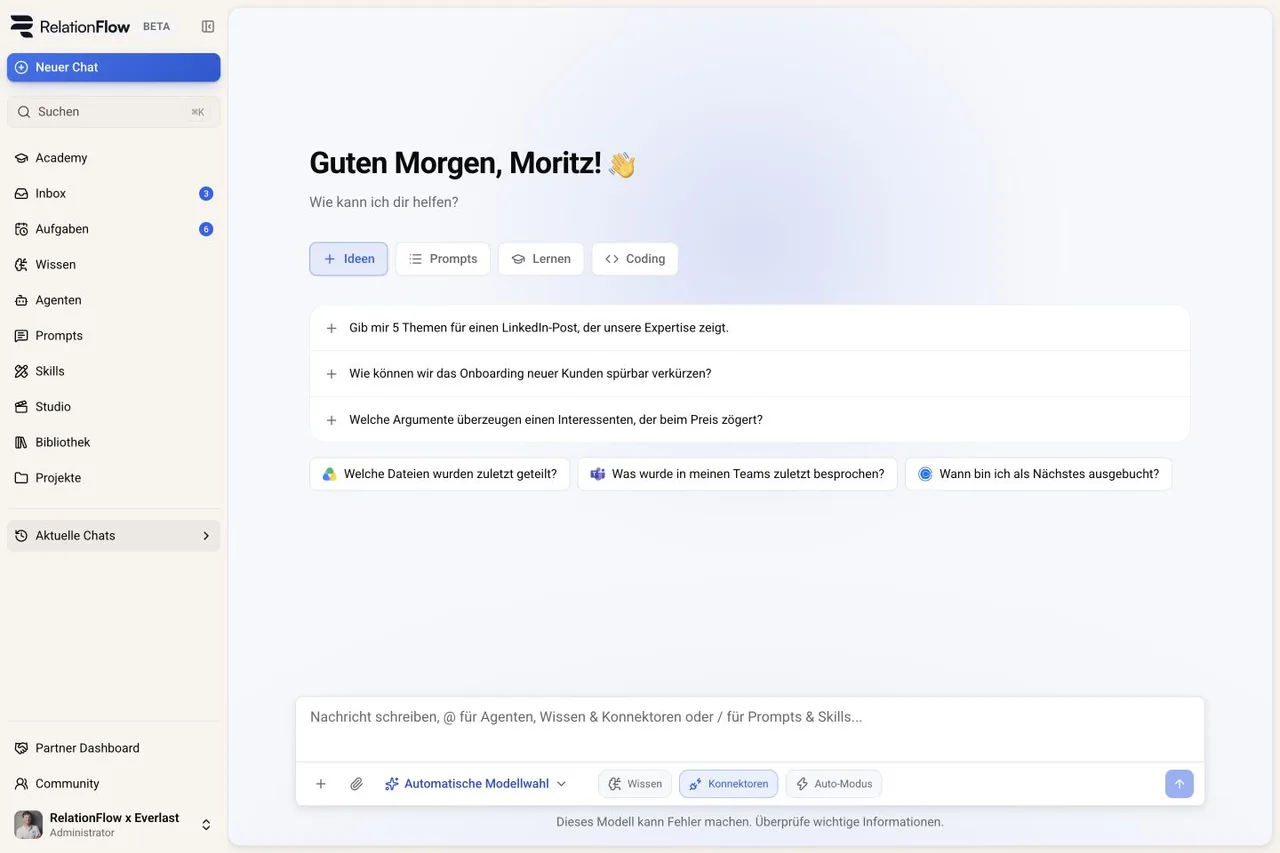Click the account avatar thumbnail
1280x853 pixels.
pos(28,825)
